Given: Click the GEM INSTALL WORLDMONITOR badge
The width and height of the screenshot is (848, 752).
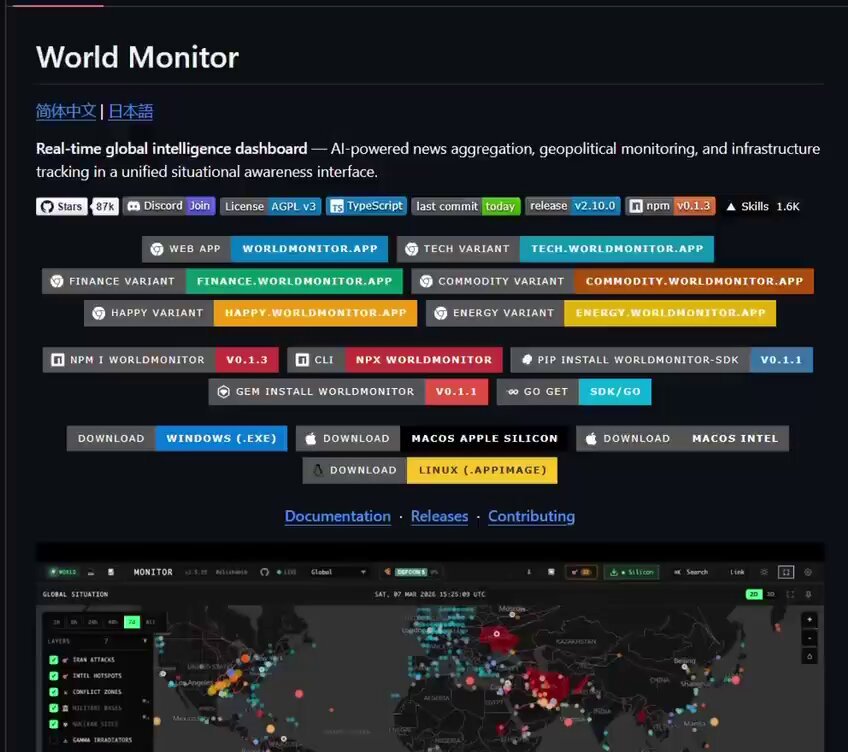Looking at the screenshot, I should [x=348, y=392].
